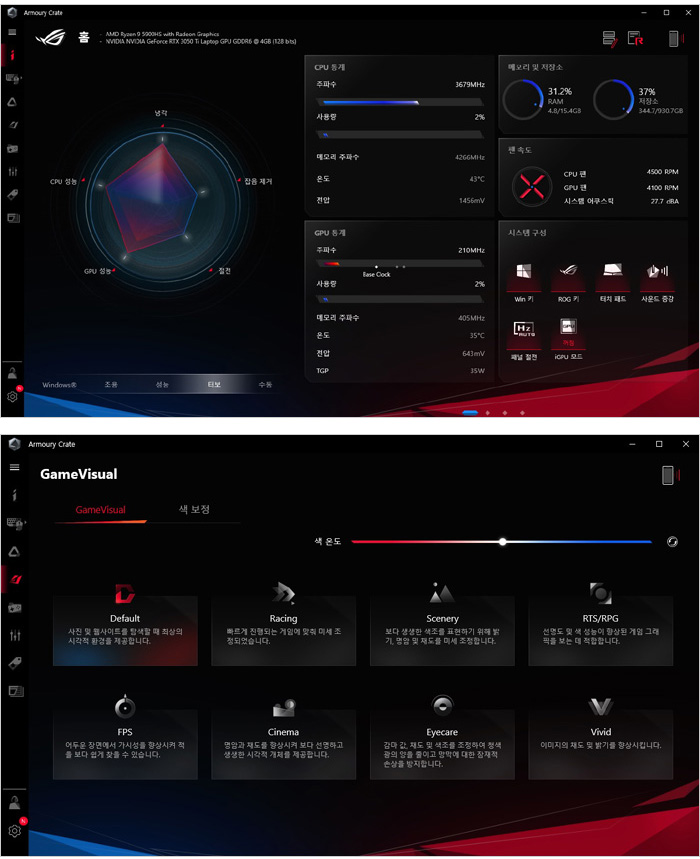
Task: Click the 3679MHz CPU frequency value
Action: click(470, 84)
